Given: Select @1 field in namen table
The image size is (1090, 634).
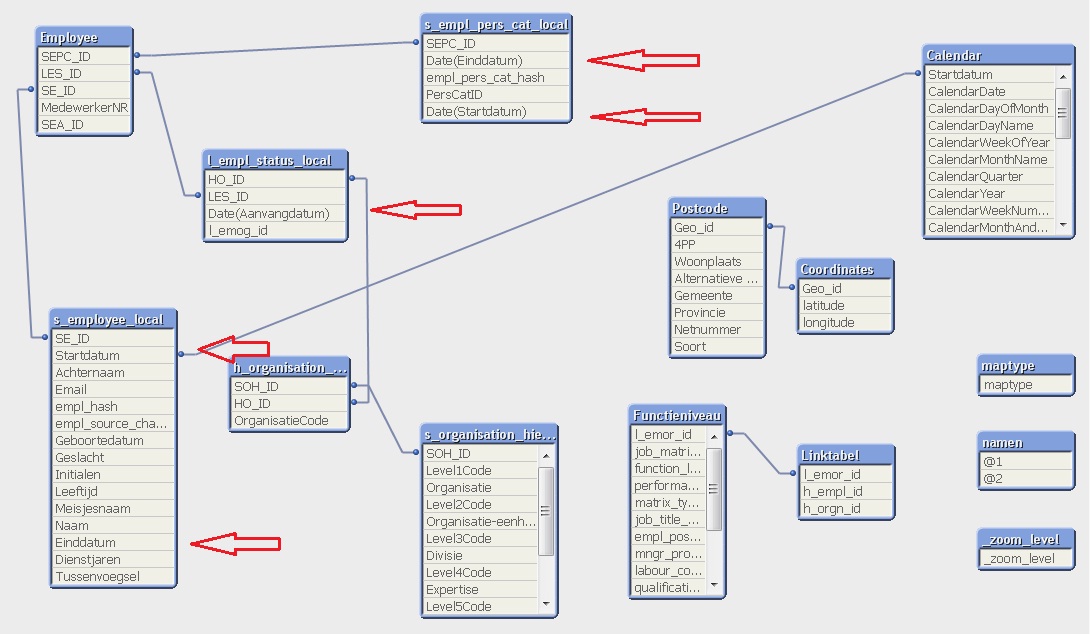Looking at the screenshot, I should (x=1026, y=462).
